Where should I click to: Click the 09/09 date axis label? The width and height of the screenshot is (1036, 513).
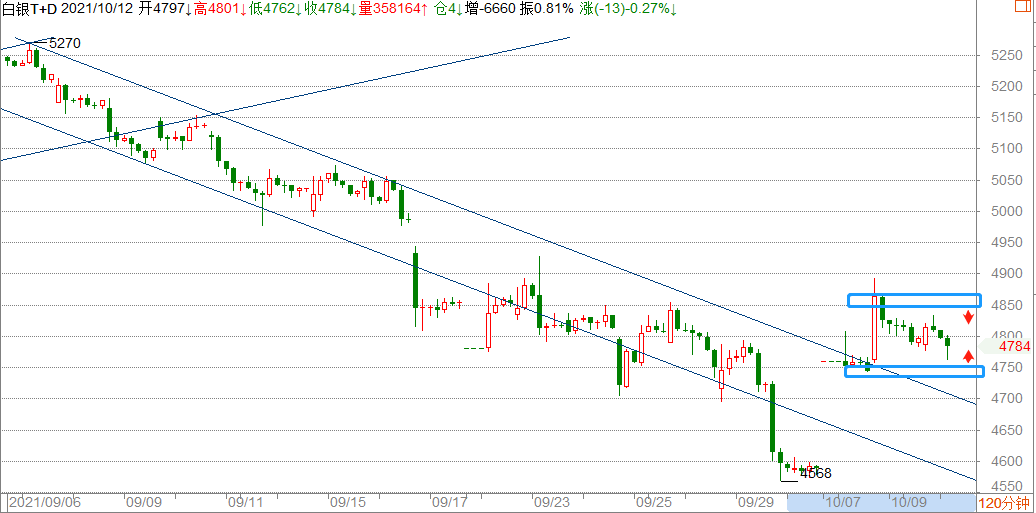(145, 502)
